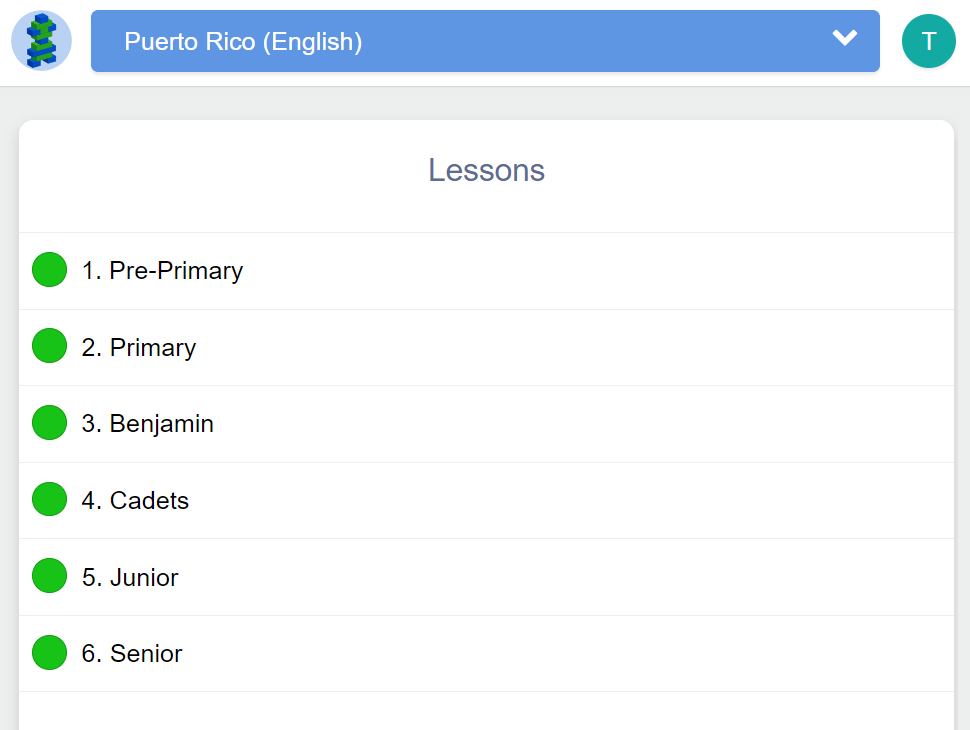Open the 1. Pre-Primary lesson

click(x=162, y=271)
